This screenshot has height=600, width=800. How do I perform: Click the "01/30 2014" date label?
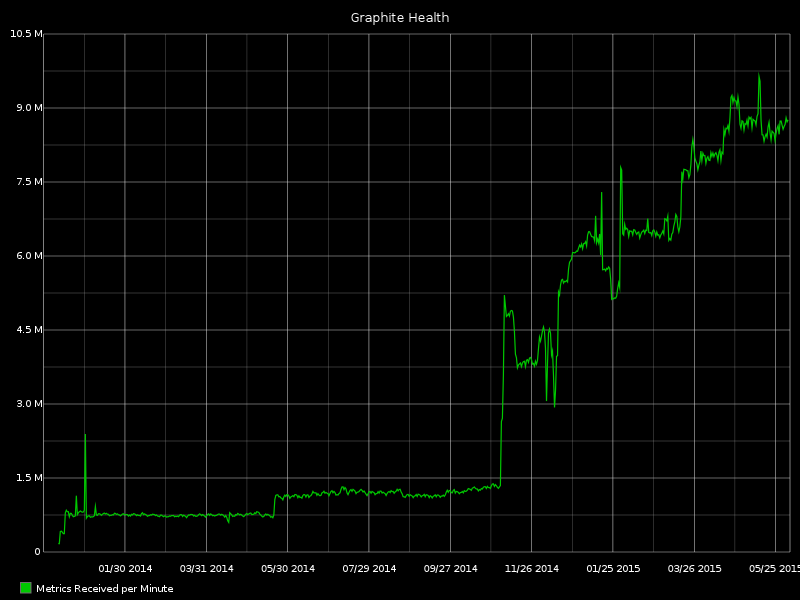pyautogui.click(x=125, y=568)
